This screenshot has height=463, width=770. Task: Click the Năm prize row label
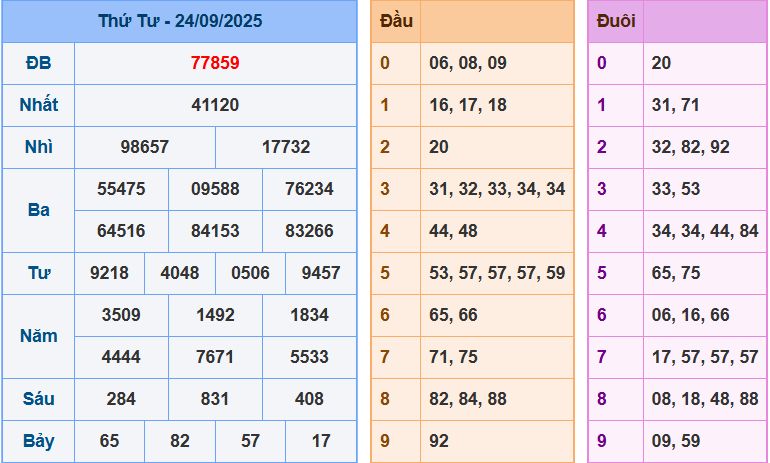[38, 336]
